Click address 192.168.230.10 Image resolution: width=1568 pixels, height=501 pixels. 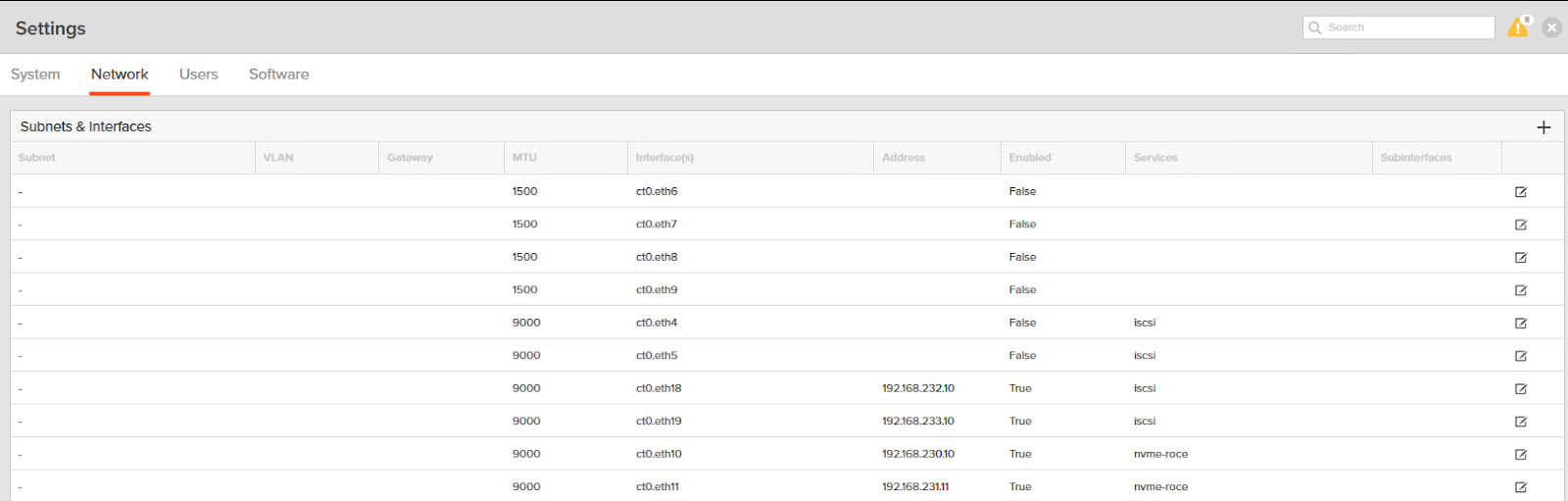coord(918,455)
